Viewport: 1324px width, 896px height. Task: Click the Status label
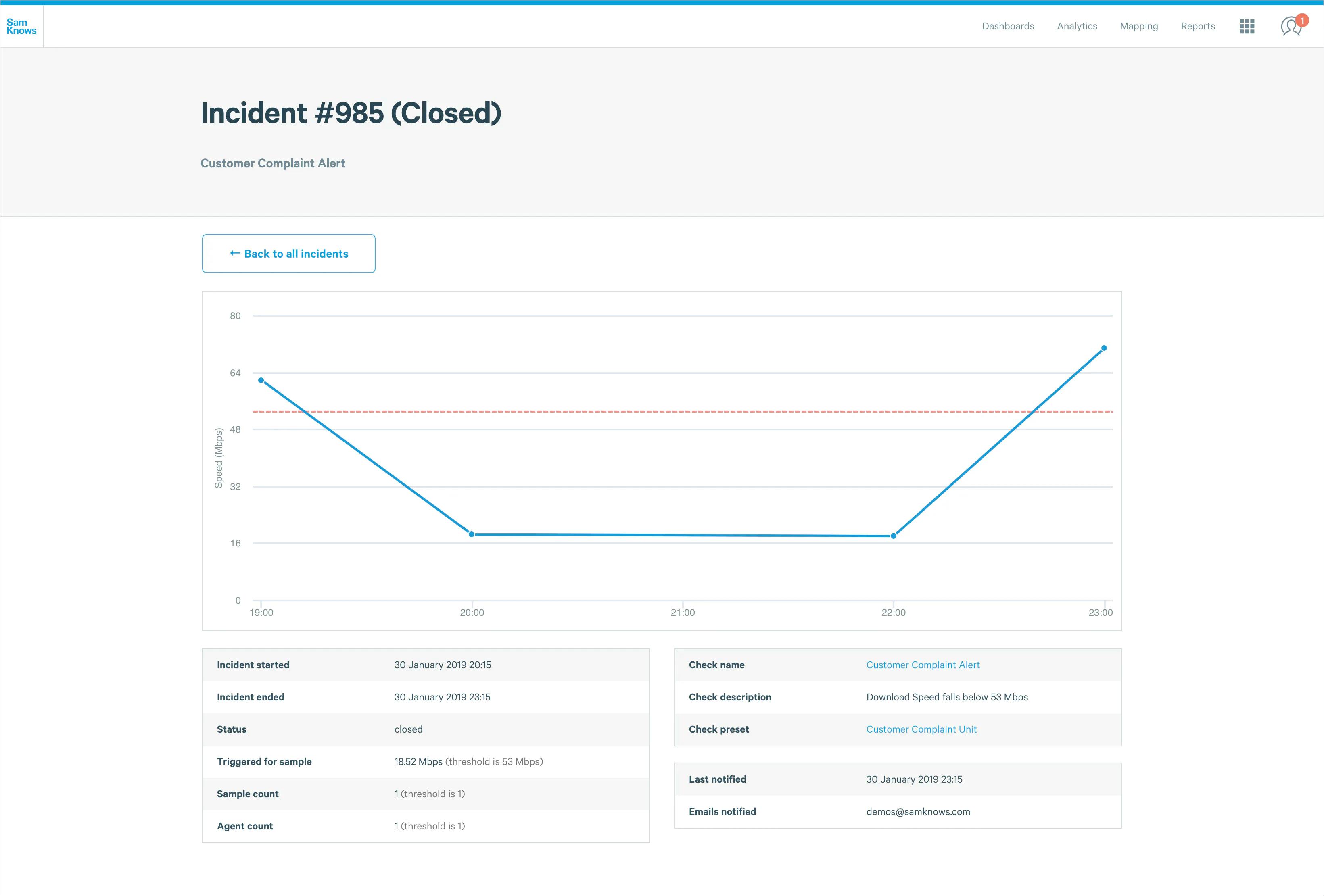click(x=231, y=729)
